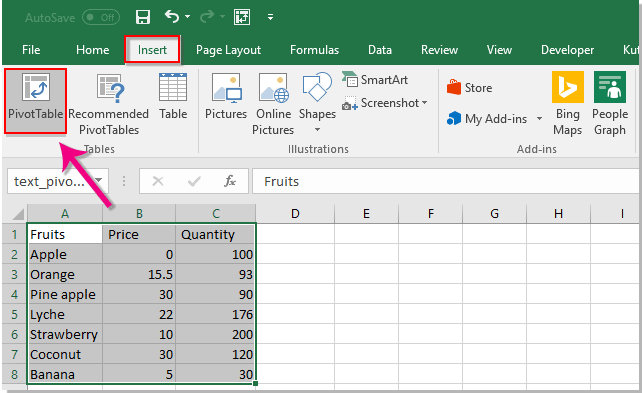Image resolution: width=642 pixels, height=393 pixels.
Task: Select the column D header
Action: pos(295,214)
